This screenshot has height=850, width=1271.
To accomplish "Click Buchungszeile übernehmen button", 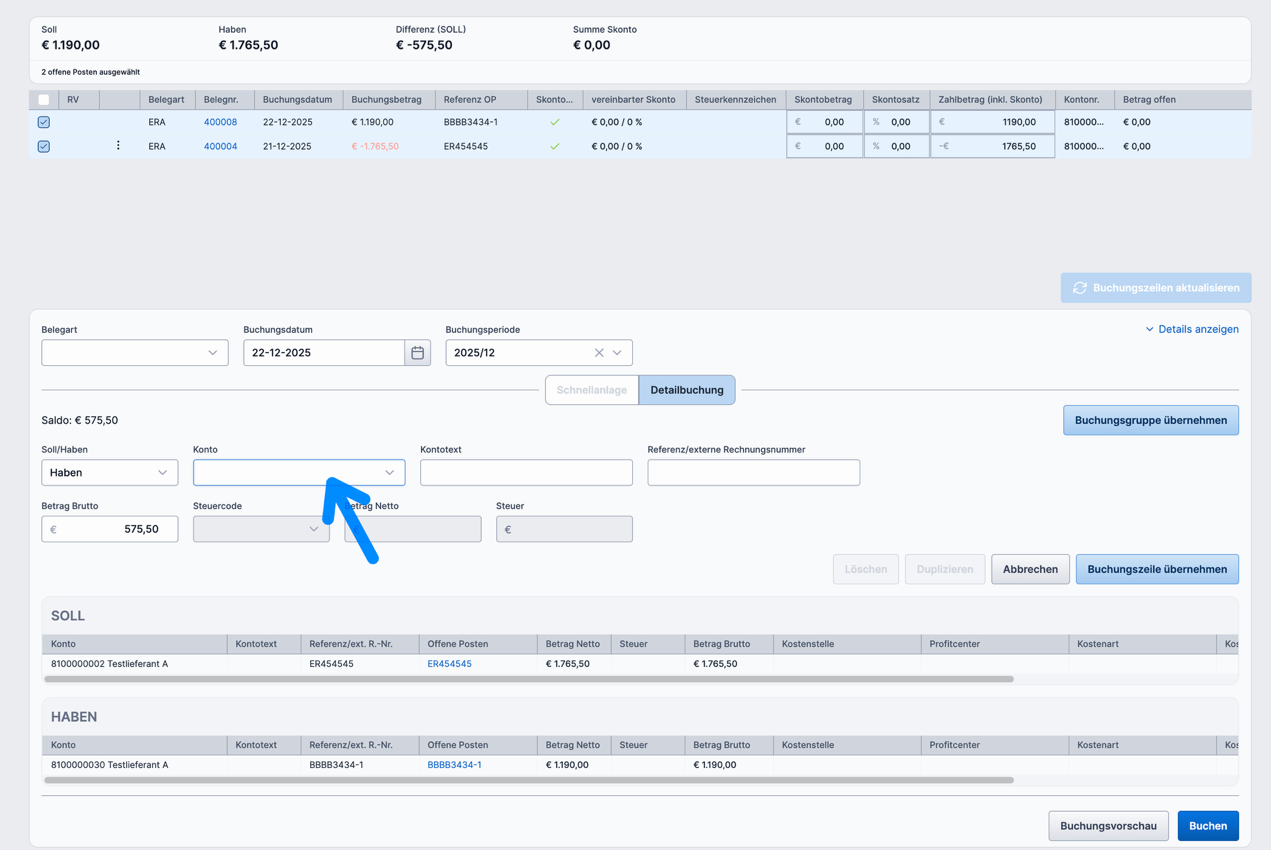I will click(x=1157, y=569).
